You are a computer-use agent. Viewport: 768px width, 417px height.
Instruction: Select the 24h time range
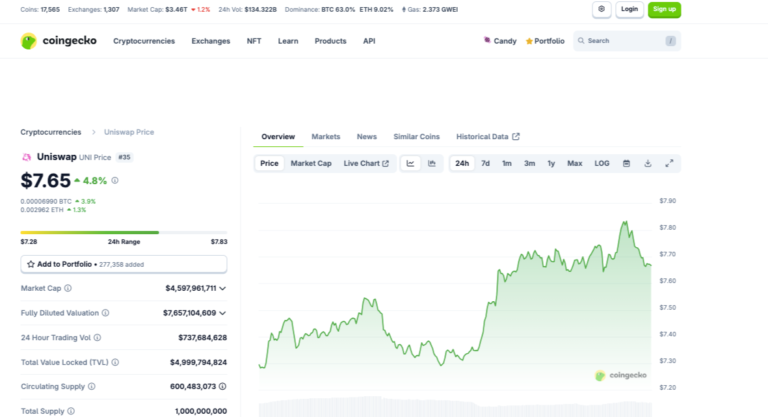[x=462, y=163]
